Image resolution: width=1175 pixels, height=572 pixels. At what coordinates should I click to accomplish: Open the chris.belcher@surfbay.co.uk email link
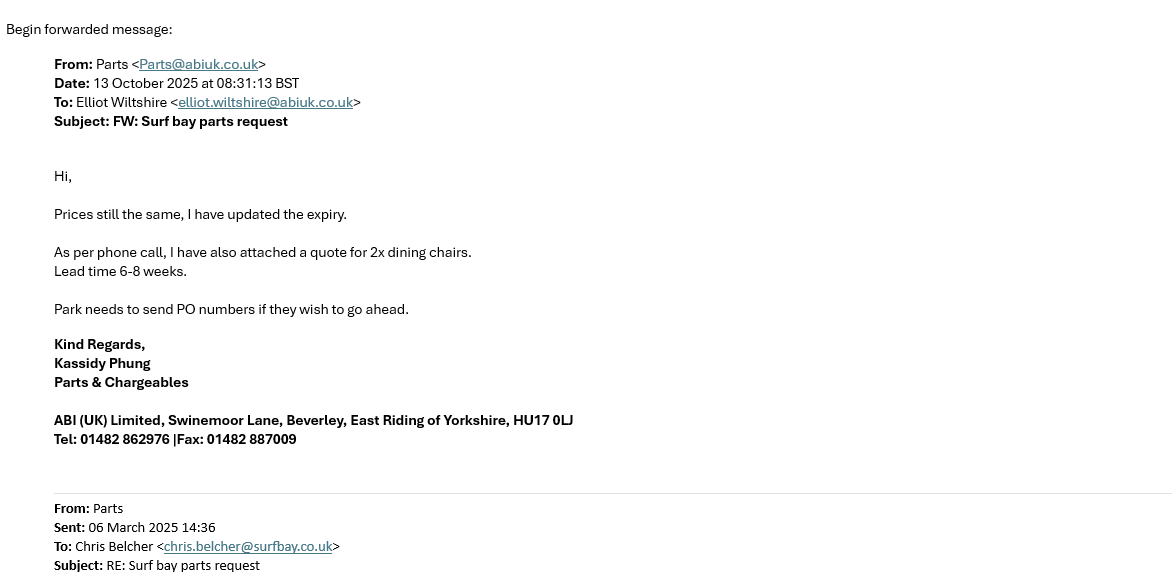pos(247,546)
